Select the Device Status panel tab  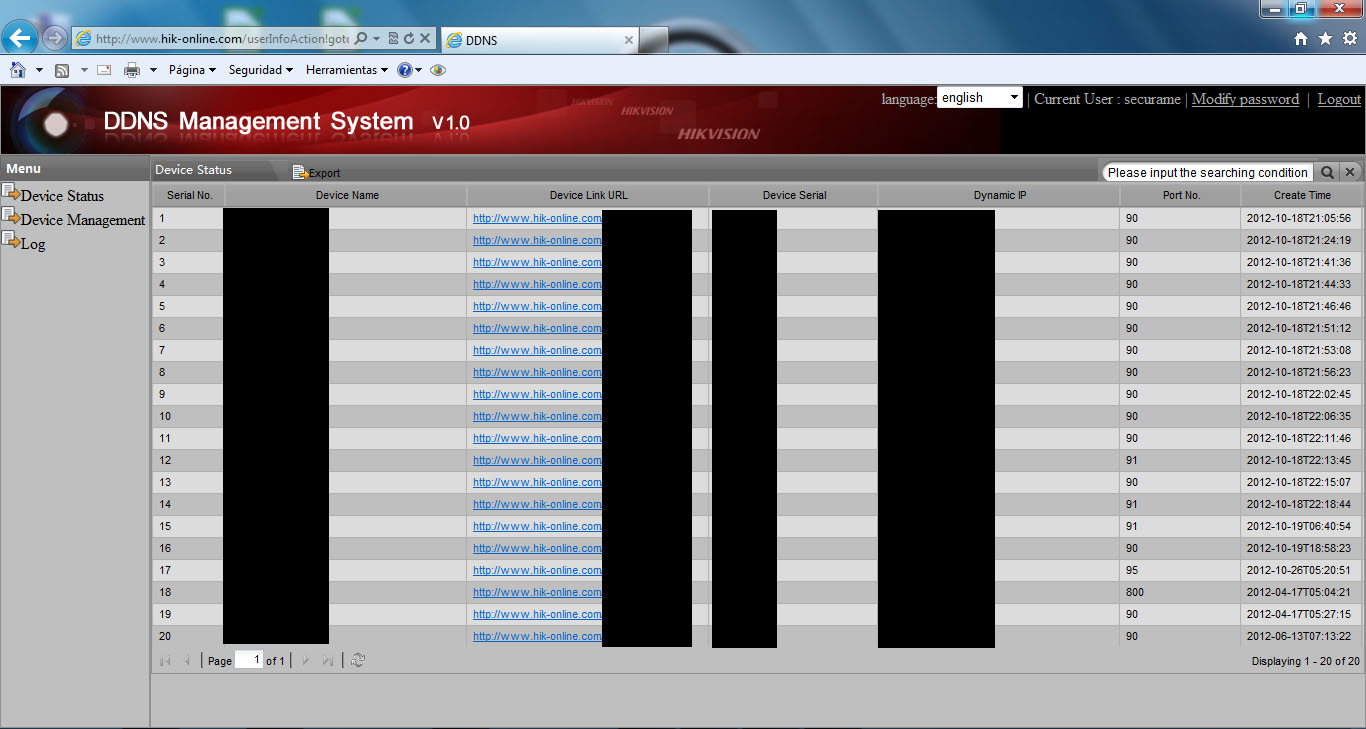(193, 170)
